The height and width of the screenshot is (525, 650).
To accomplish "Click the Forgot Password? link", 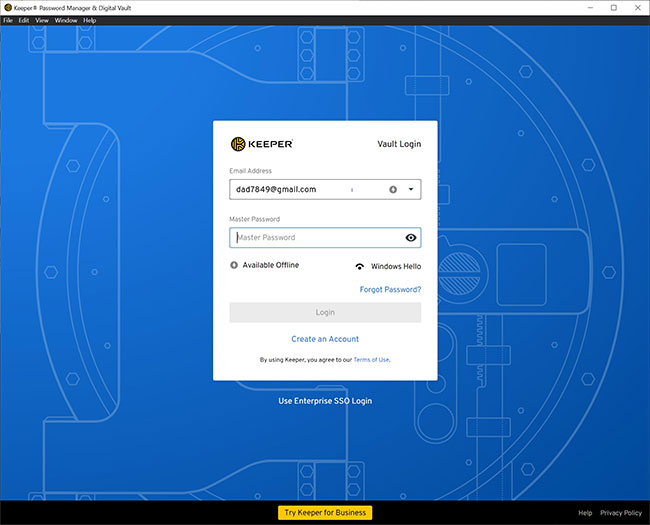I will 390,289.
